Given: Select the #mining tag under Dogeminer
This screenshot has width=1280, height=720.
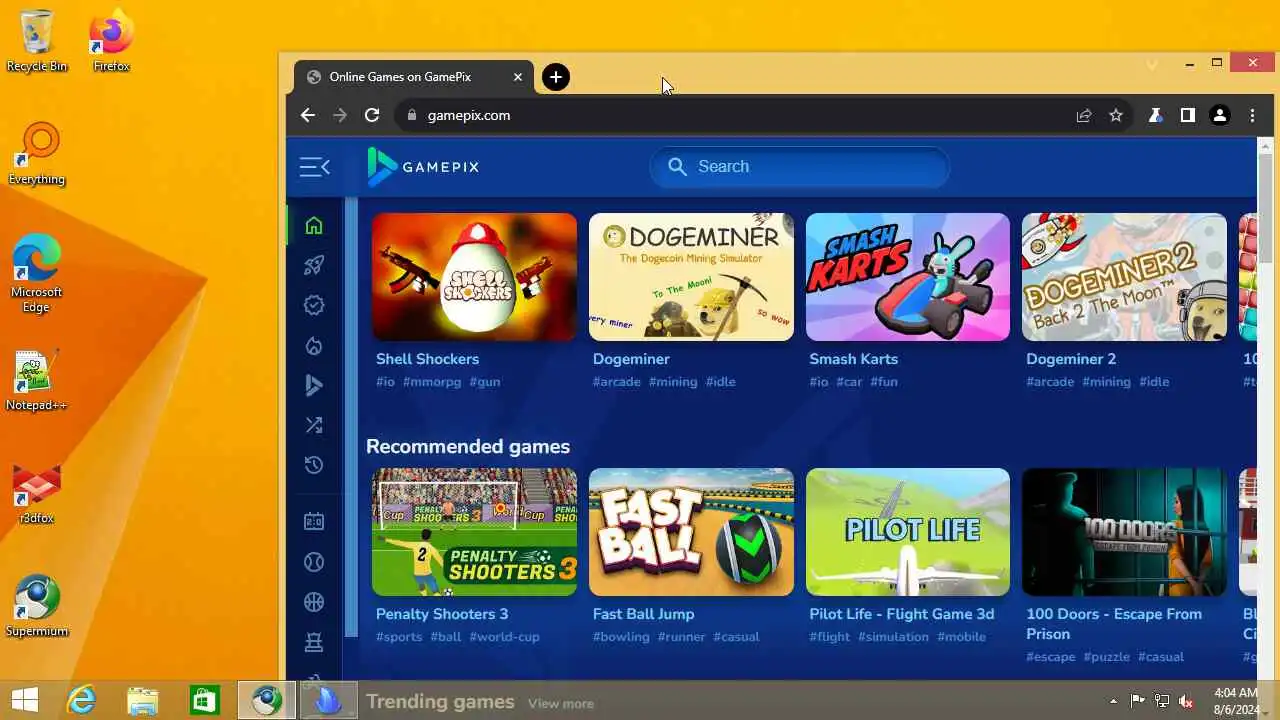Looking at the screenshot, I should [x=673, y=382].
